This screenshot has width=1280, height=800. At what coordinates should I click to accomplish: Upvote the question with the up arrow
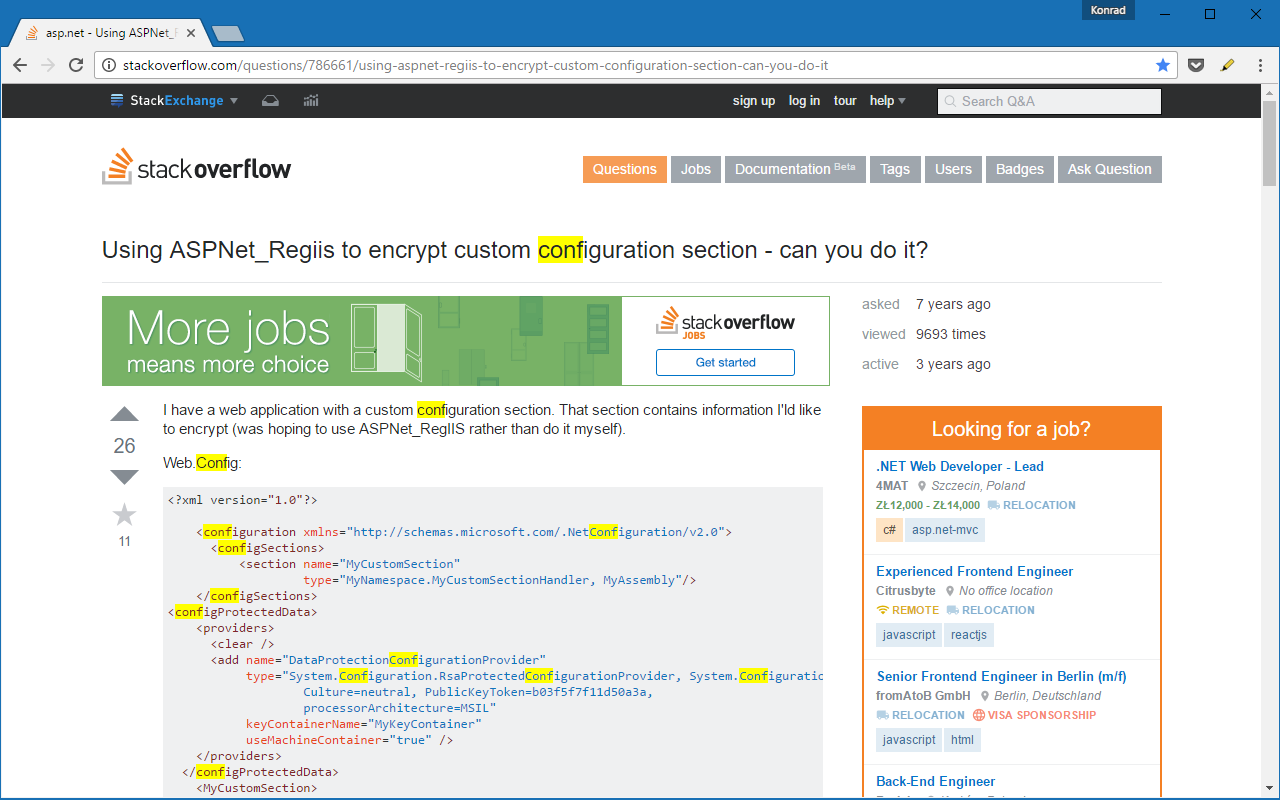pyautogui.click(x=124, y=414)
